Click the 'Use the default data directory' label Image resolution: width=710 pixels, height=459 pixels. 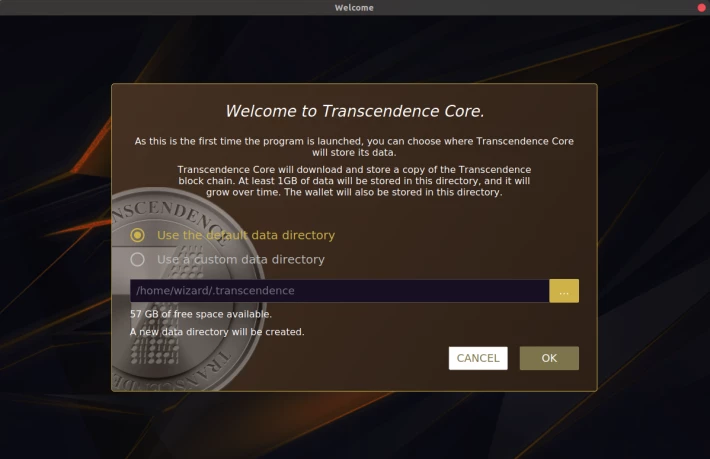click(246, 235)
